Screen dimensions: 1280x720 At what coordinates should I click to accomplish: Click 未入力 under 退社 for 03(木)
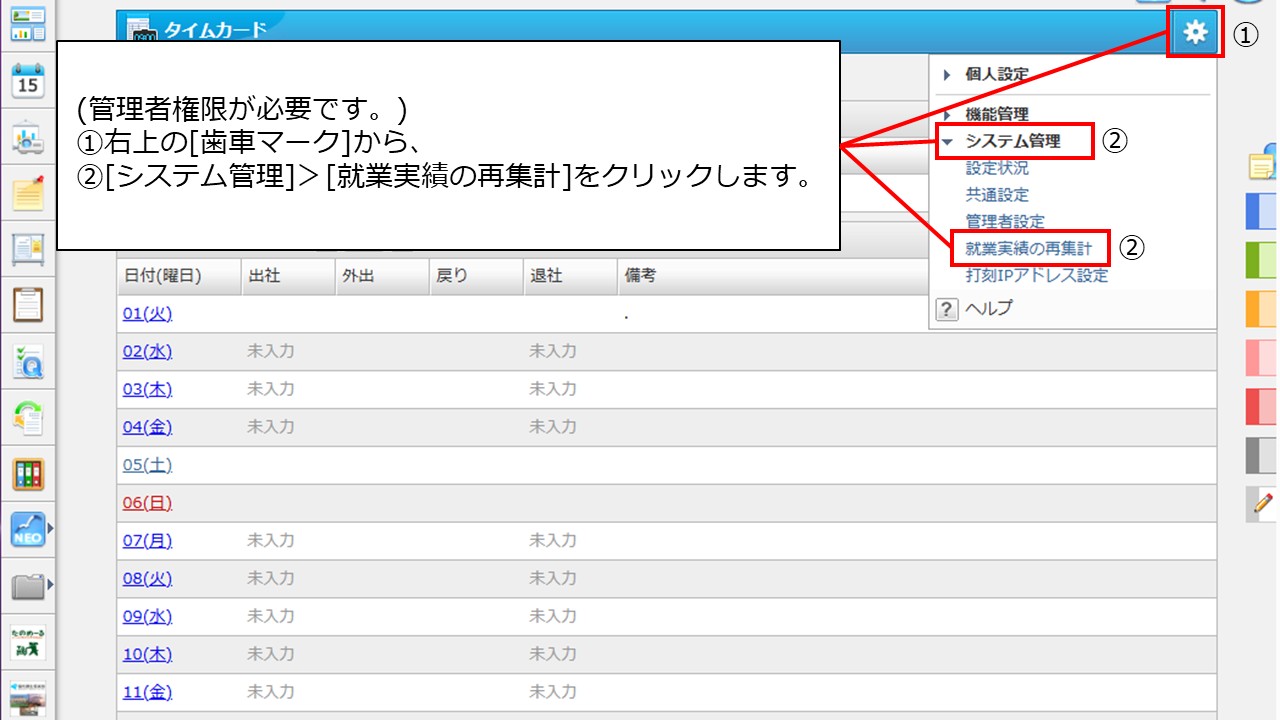[x=552, y=389]
